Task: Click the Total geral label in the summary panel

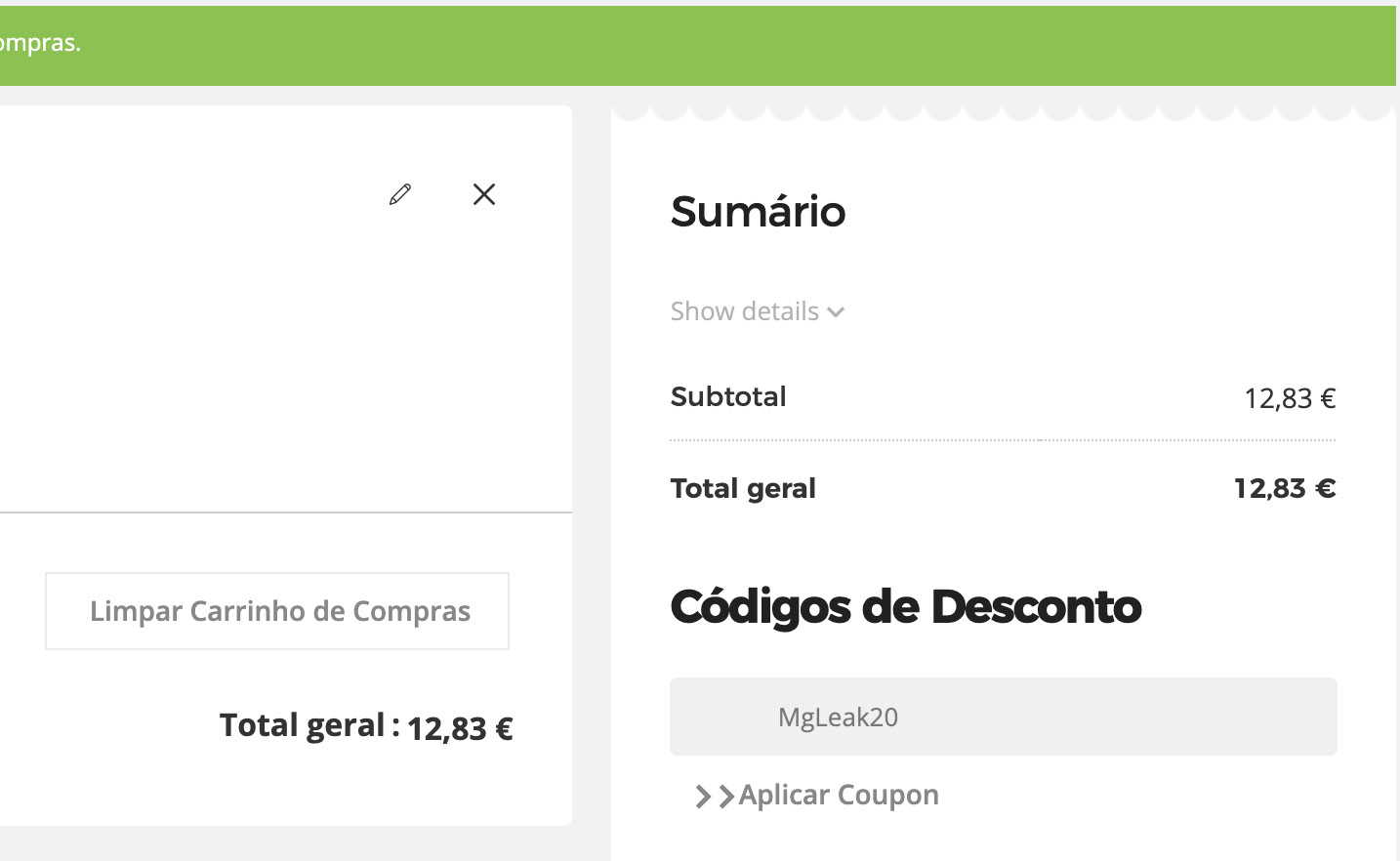Action: tap(743, 488)
